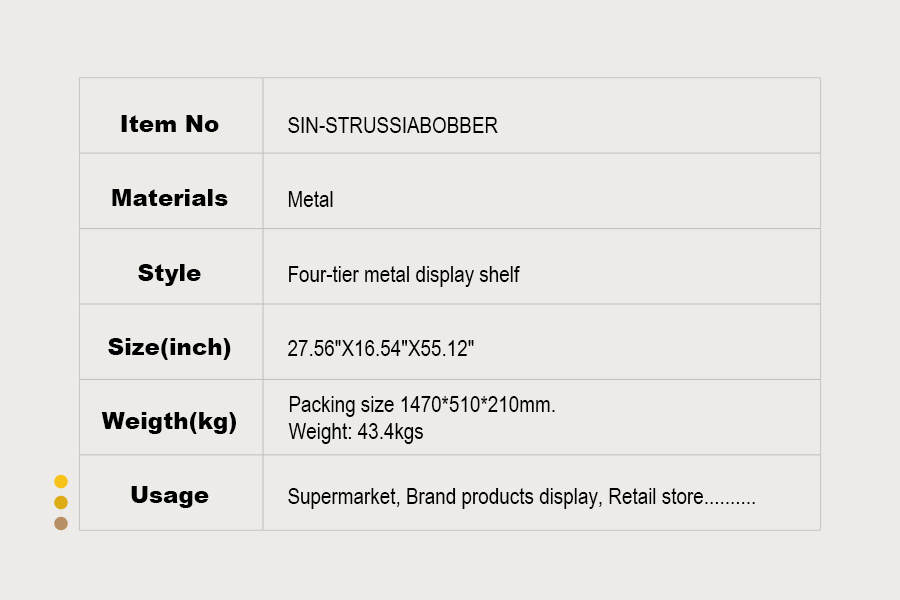Select the Weigth(kg) header cell
The width and height of the screenshot is (900, 600).
[x=170, y=421]
